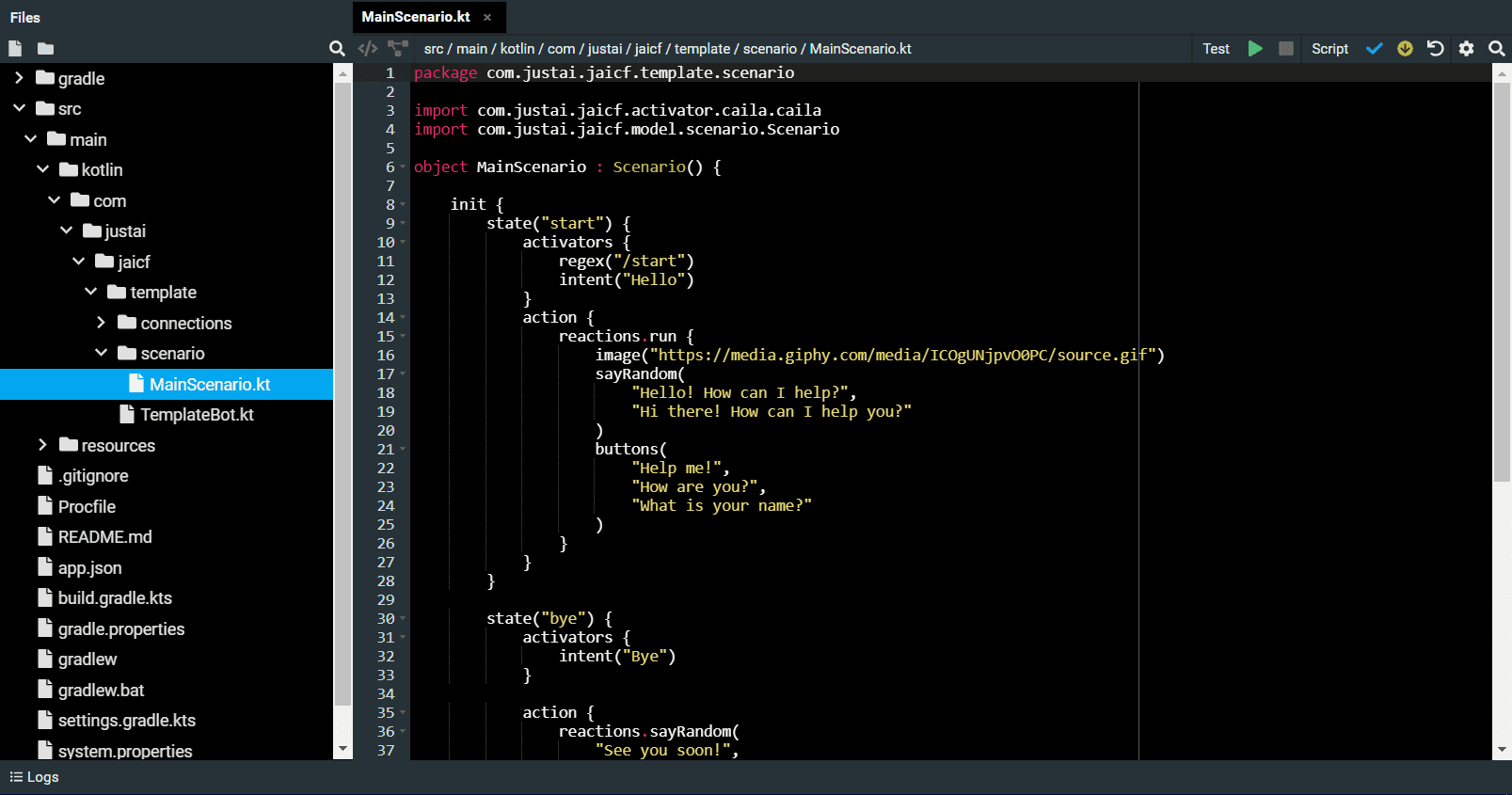Click the editor scrollbar down arrow
The width and height of the screenshot is (1512, 795).
(x=1502, y=750)
